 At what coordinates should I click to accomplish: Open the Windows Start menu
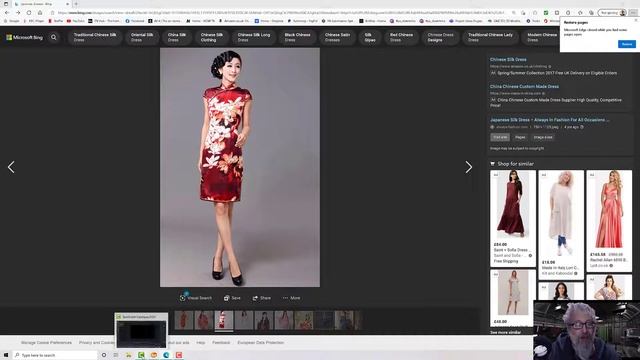tap(6, 355)
